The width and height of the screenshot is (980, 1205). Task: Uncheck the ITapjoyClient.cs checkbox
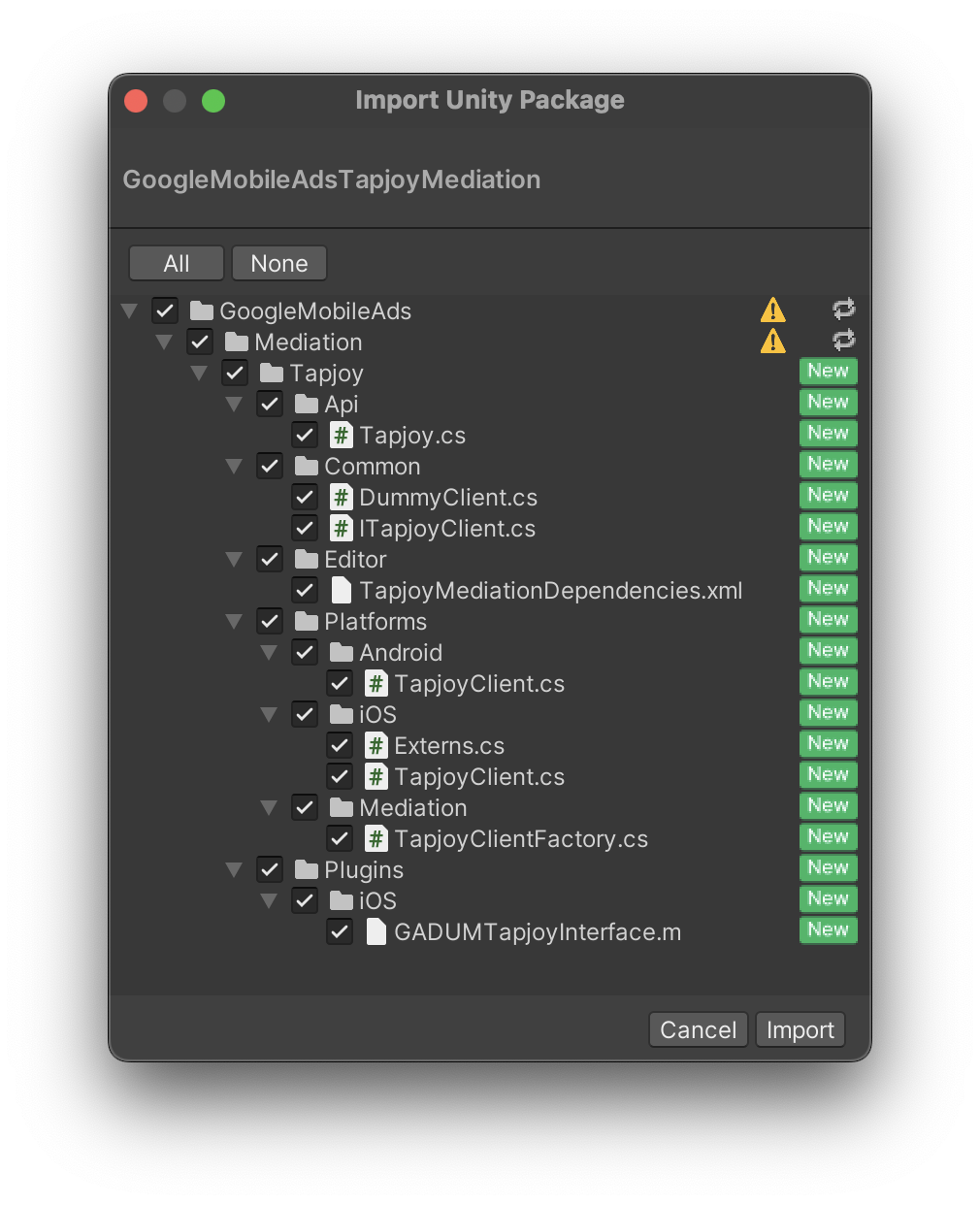point(305,528)
